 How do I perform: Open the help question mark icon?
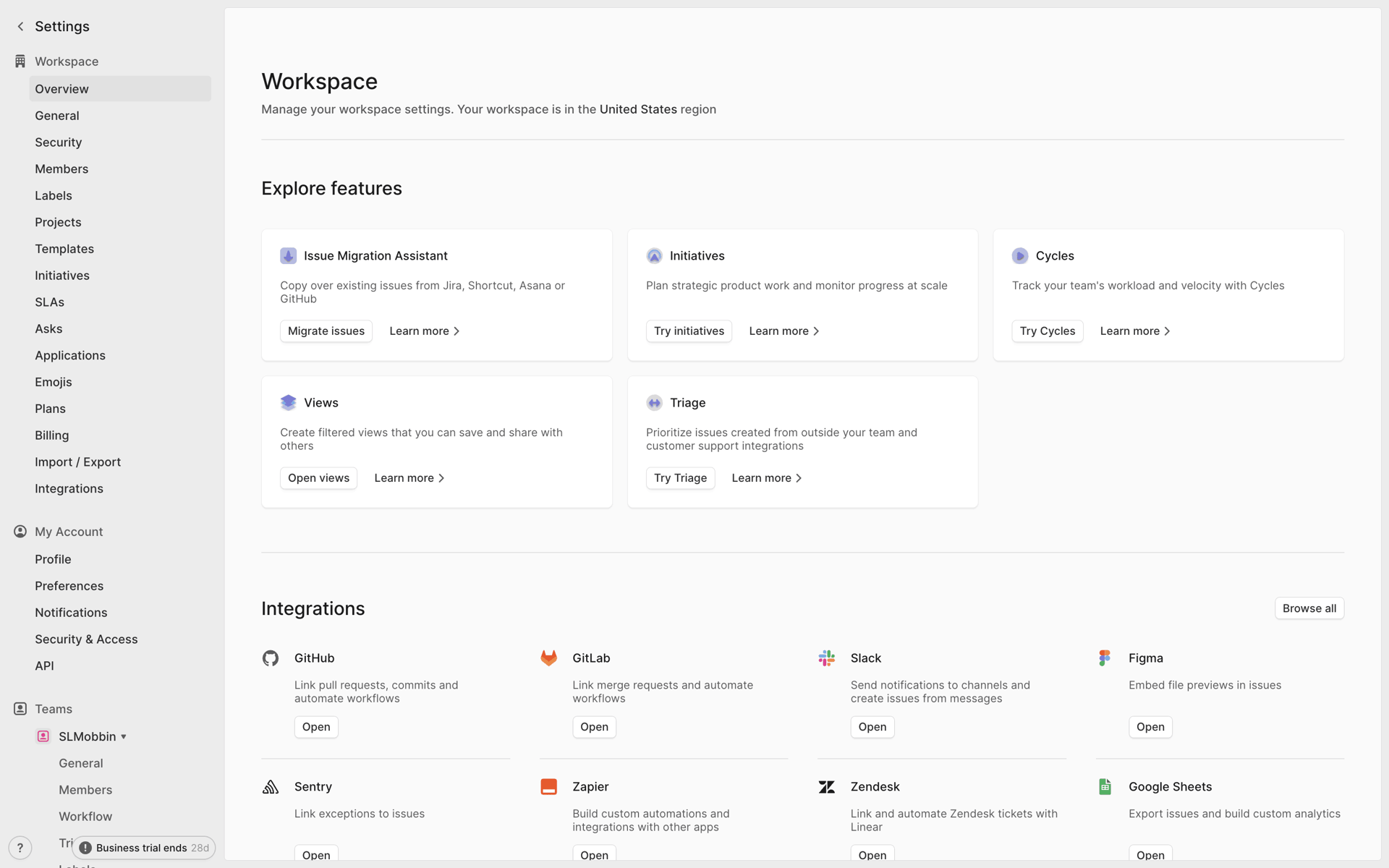(20, 848)
